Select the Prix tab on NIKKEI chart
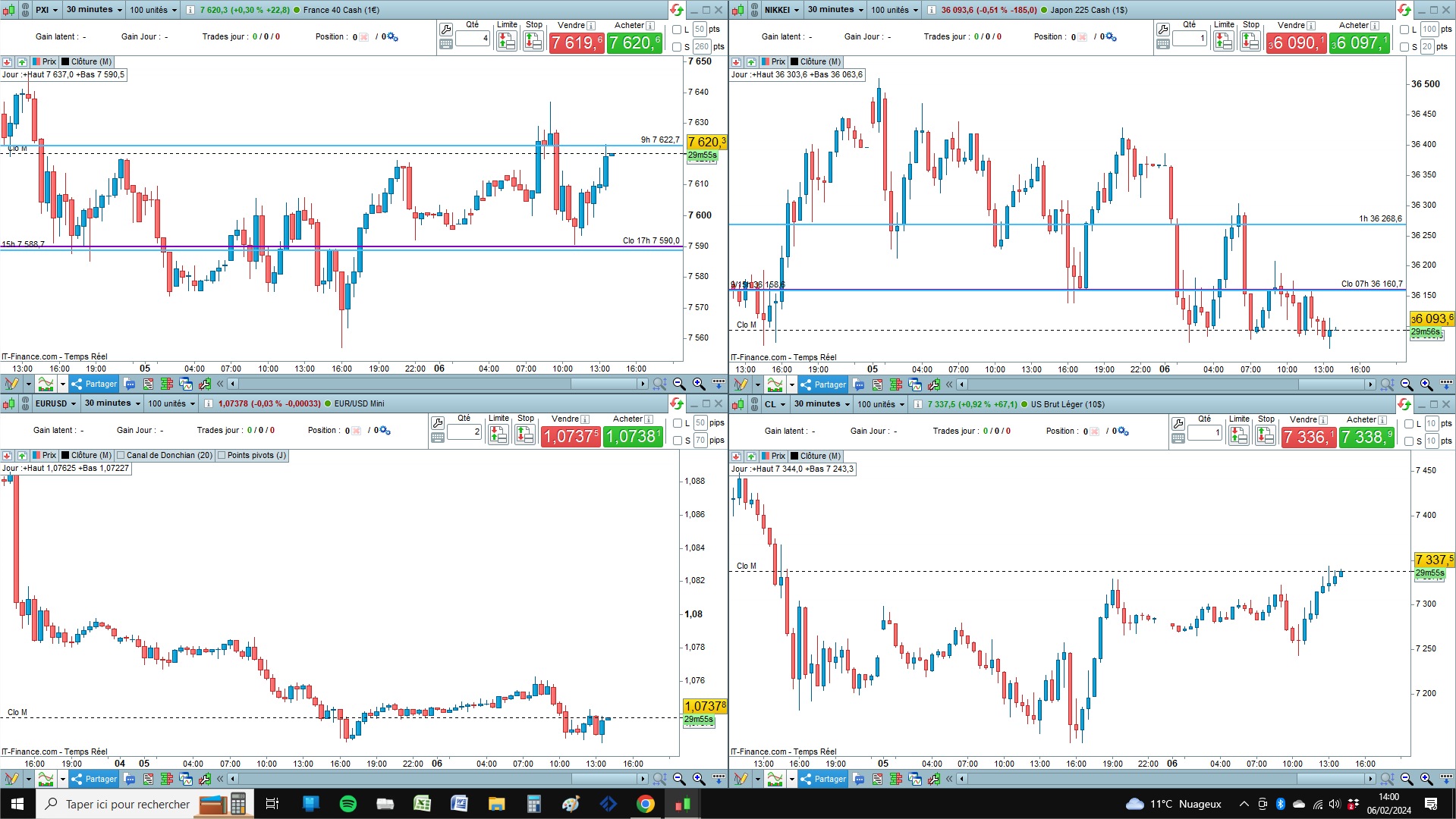This screenshot has height=819, width=1456. pyautogui.click(x=773, y=62)
